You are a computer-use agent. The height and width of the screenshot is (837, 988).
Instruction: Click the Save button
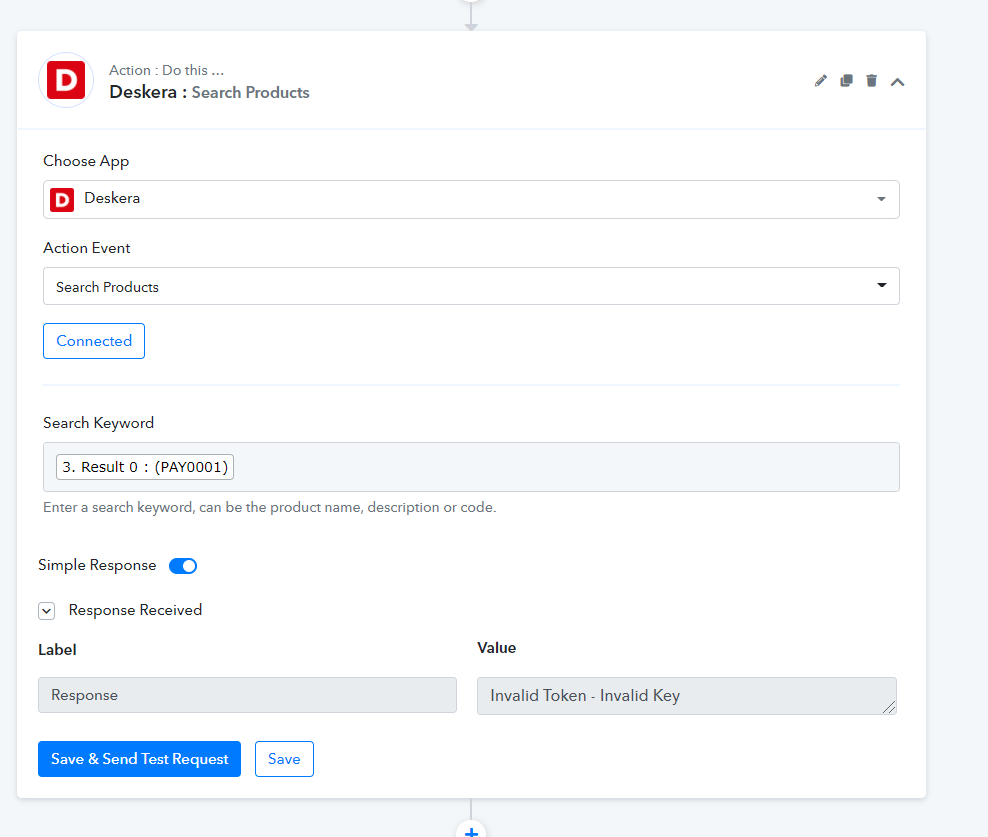284,759
